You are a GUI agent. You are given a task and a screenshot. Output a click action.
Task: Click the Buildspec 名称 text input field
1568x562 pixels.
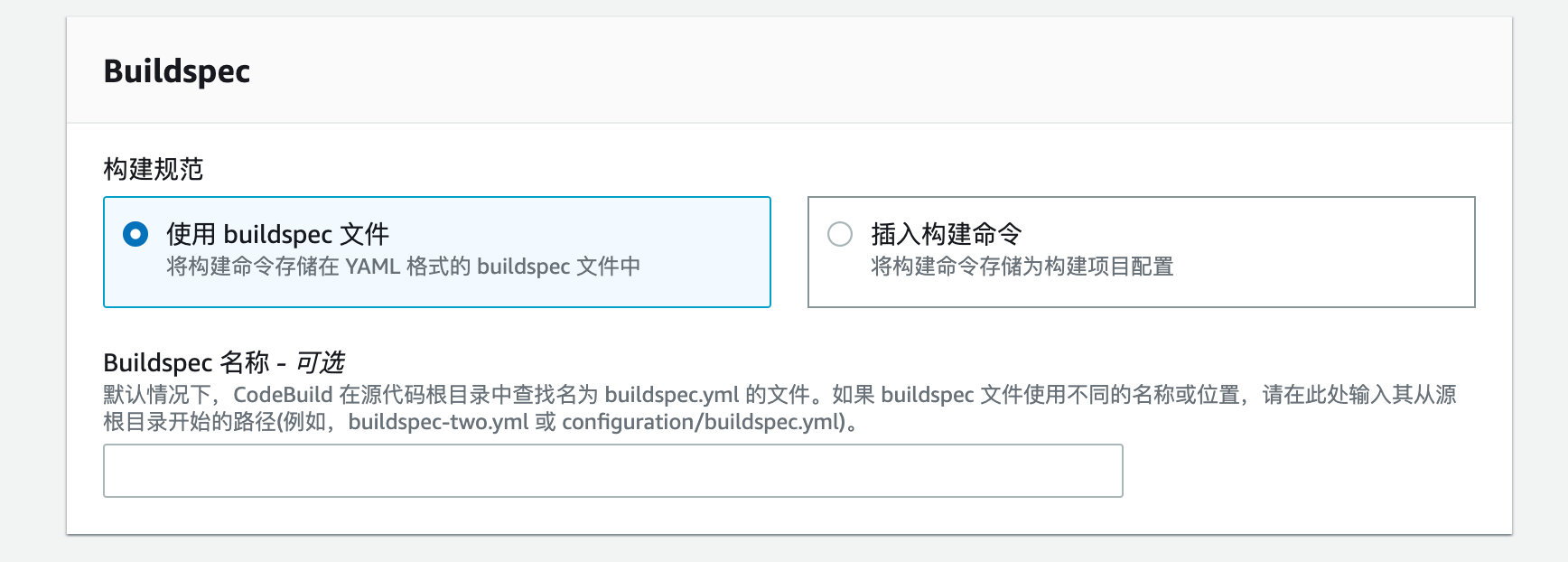[x=612, y=471]
